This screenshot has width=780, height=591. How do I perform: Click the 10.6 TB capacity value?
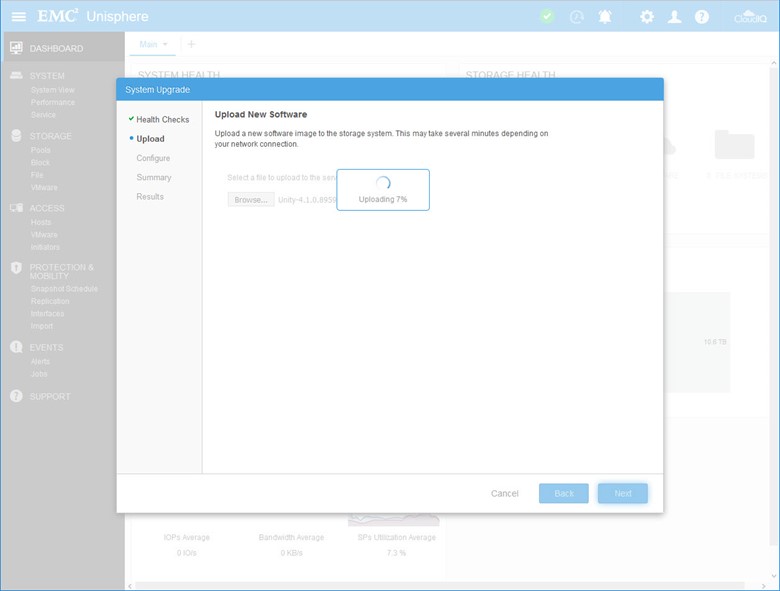pyautogui.click(x=715, y=342)
